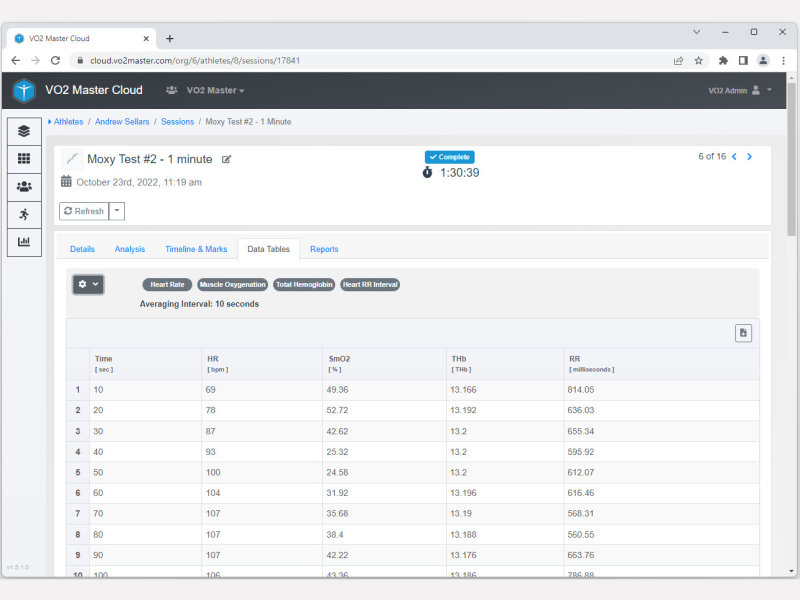The height and width of the screenshot is (600, 800).
Task: Open Andrew Sellars breadcrumb link
Action: [124, 122]
